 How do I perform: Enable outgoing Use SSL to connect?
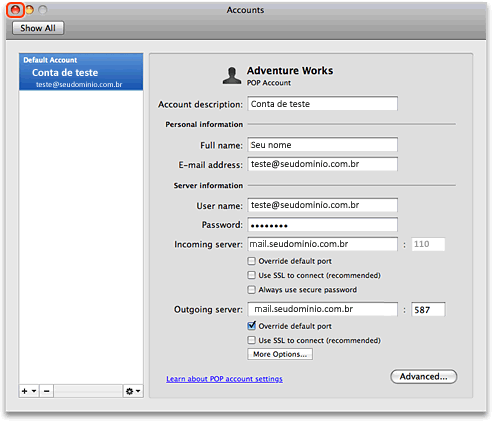[x=251, y=340]
